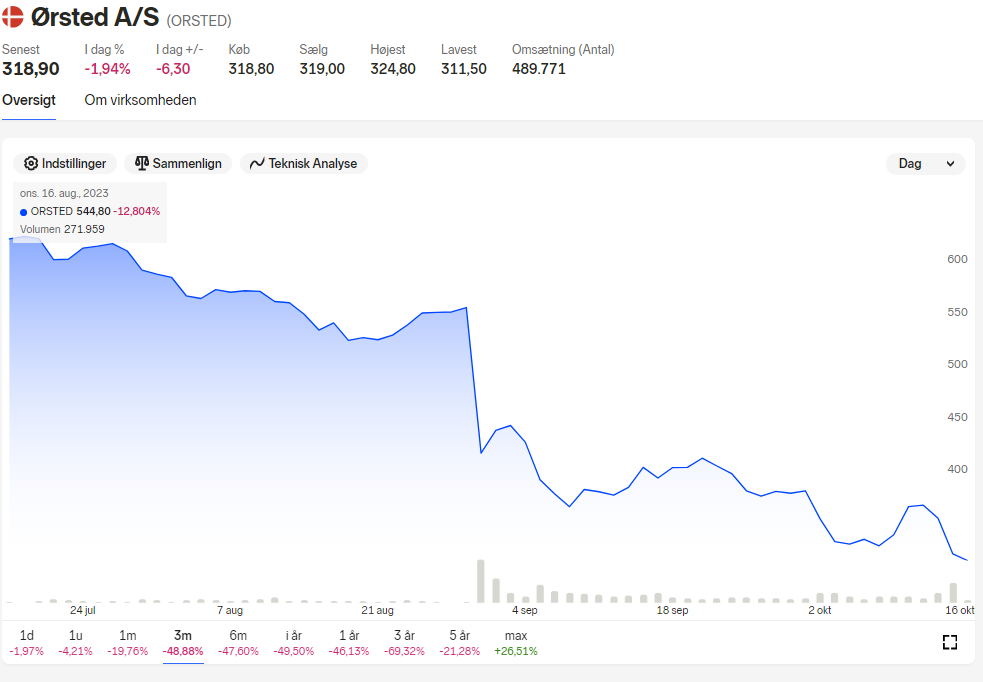Switch to Om virksomheden tab
This screenshot has width=983, height=682.
pyautogui.click(x=140, y=100)
